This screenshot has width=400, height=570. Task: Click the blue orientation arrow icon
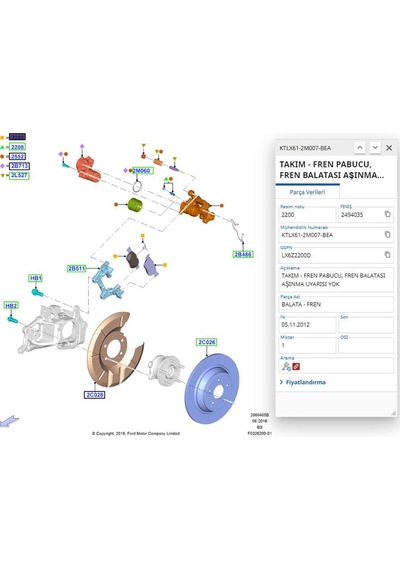9,421
